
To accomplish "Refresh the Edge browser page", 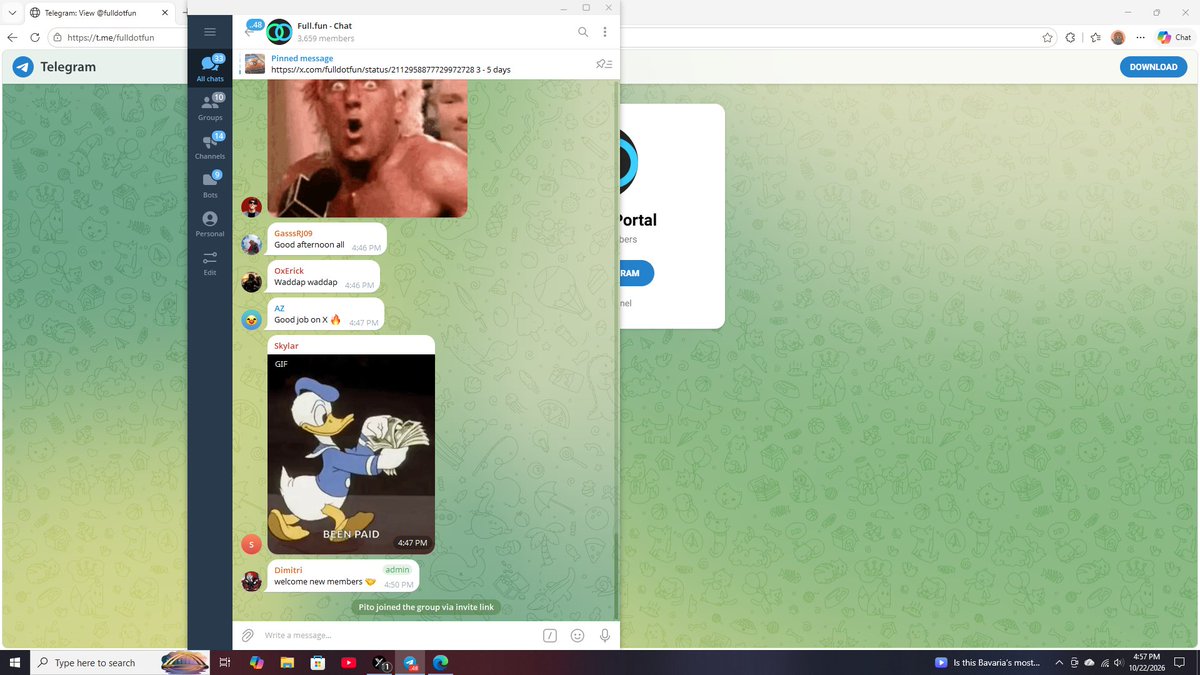I will (x=35, y=37).
